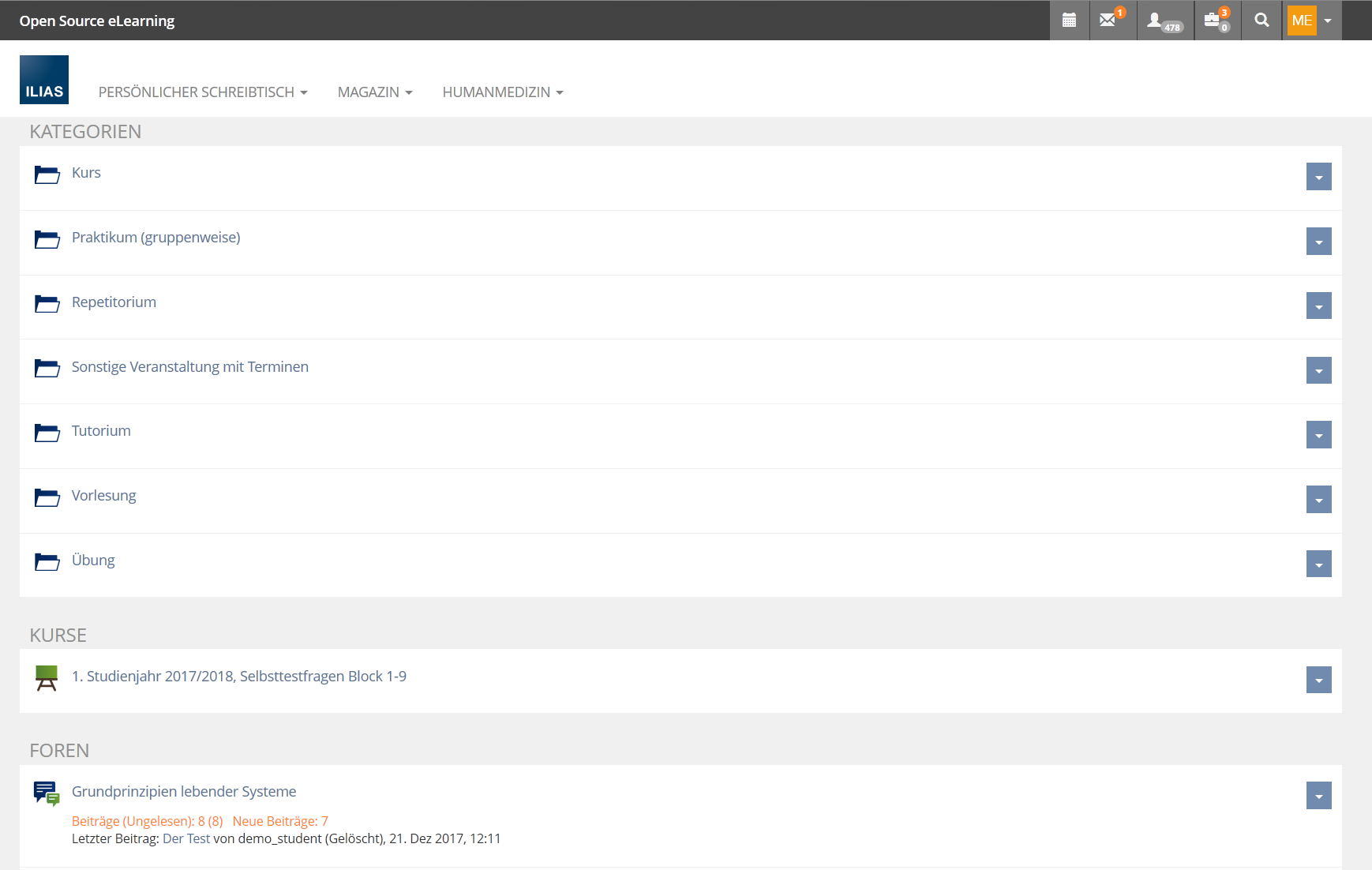This screenshot has height=870, width=1372.
Task: Click the forum icon beside Grundprinzipien
Action: [47, 793]
